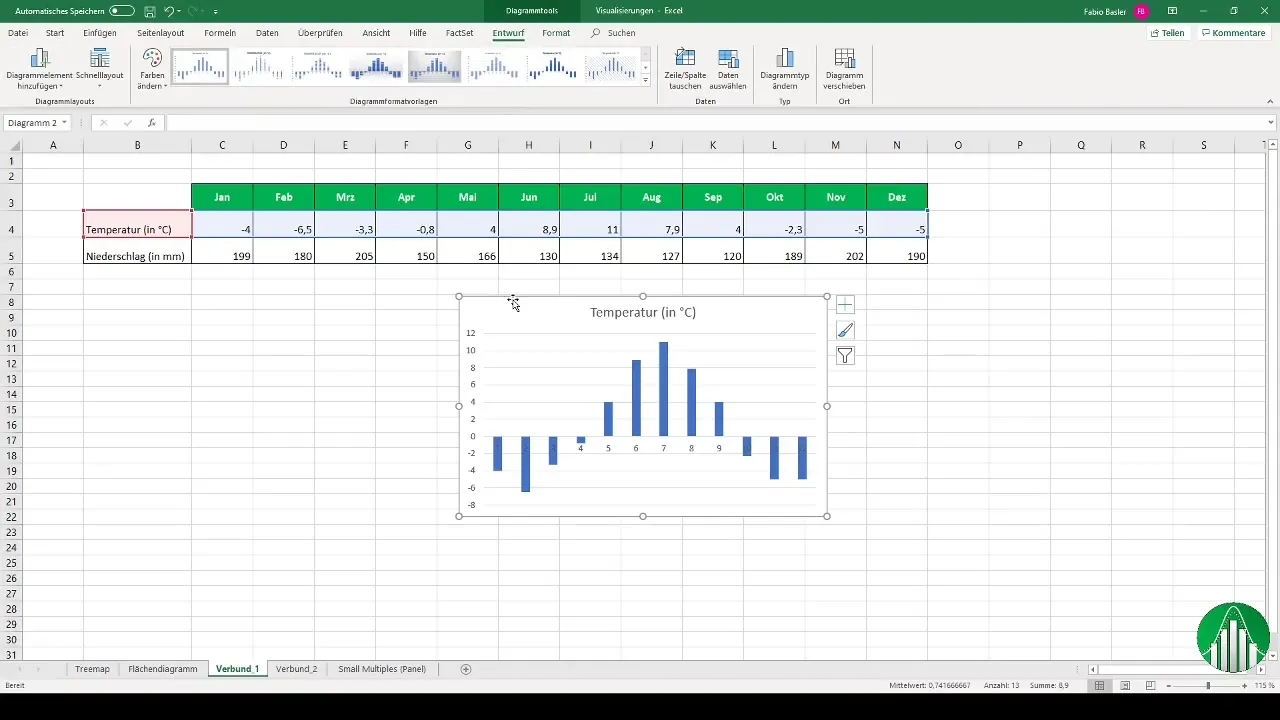
Task: Toggle Automatisches Speichern switch
Action: (121, 10)
